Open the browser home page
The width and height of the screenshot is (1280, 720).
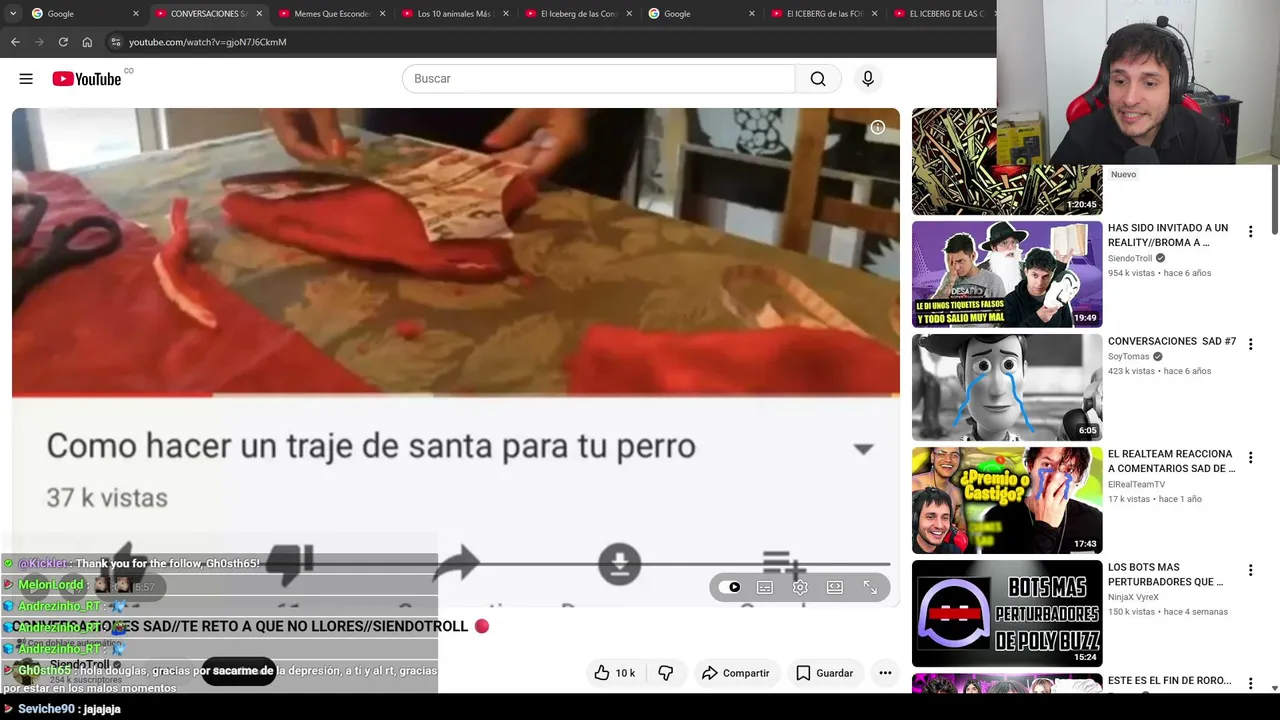point(87,42)
